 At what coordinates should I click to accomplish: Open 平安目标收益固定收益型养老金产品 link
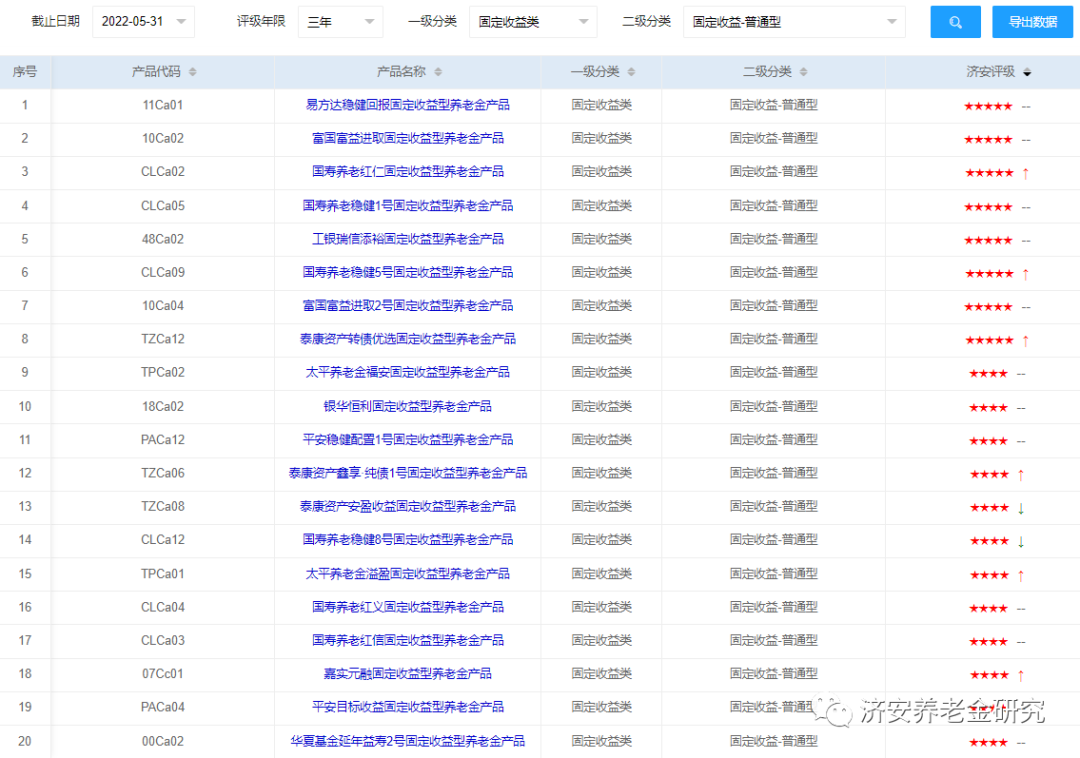click(408, 706)
